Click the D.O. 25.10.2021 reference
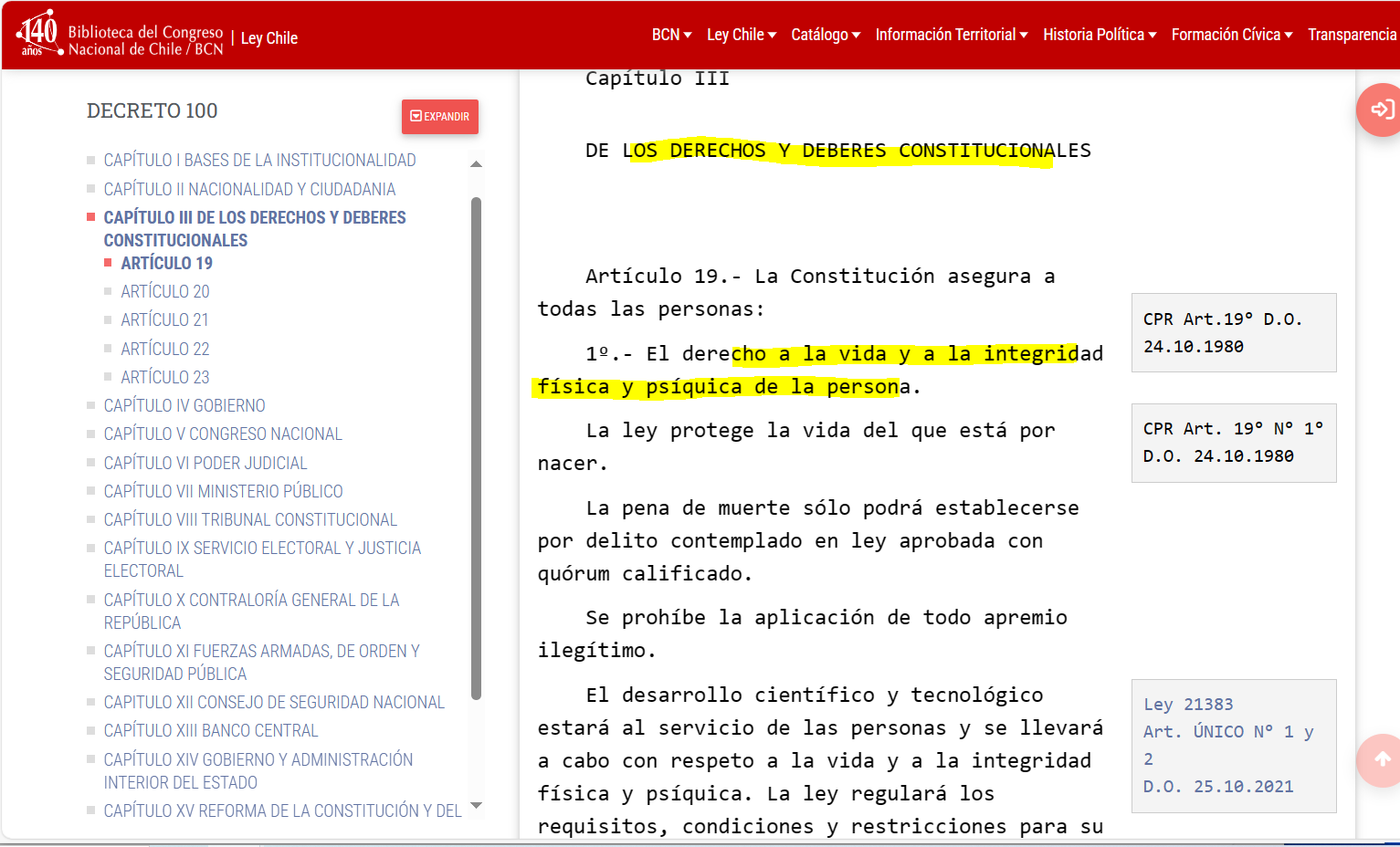The height and width of the screenshot is (847, 1400). click(1218, 787)
